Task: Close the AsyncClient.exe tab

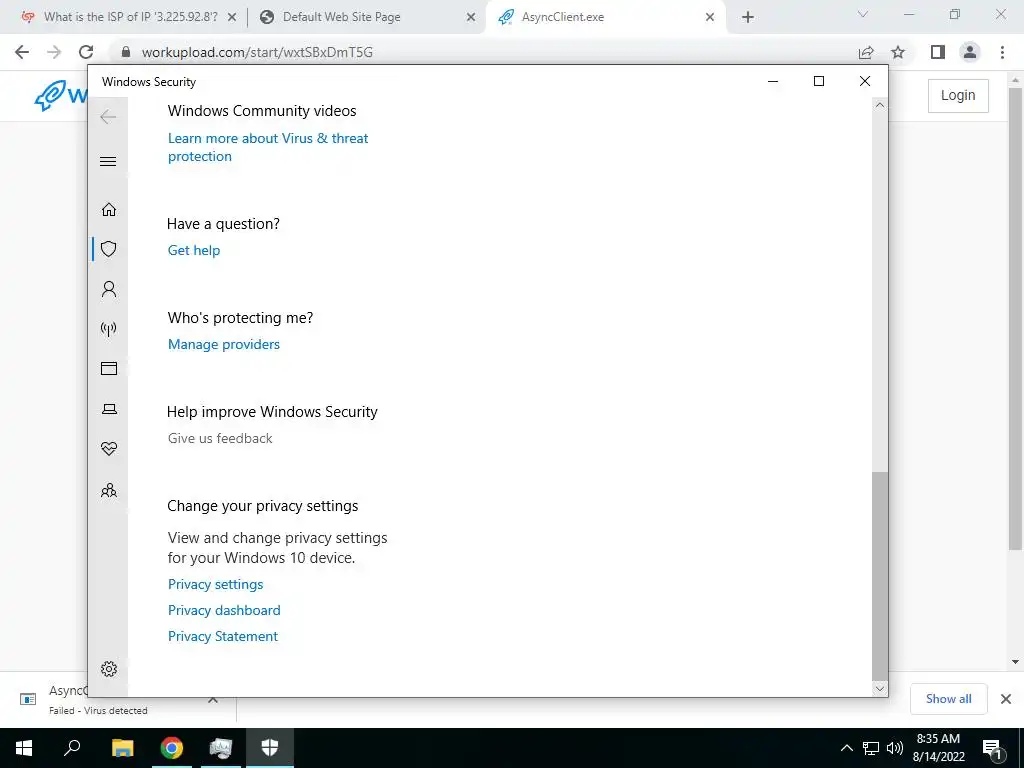Action: pyautogui.click(x=710, y=18)
